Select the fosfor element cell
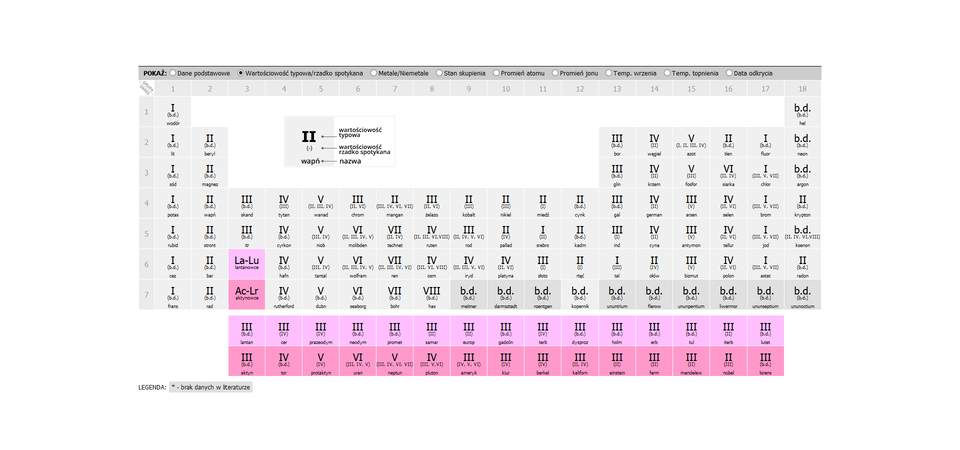 (691, 173)
